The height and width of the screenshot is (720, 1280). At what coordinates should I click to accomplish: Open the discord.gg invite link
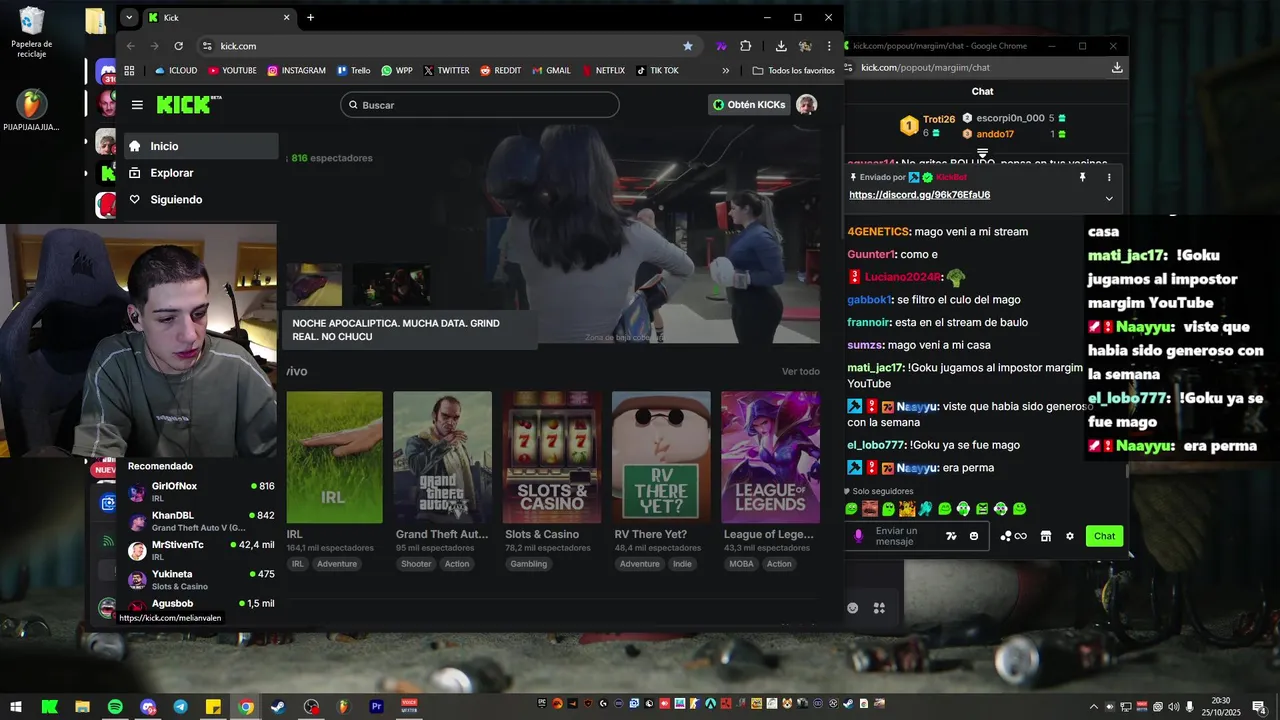(919, 195)
